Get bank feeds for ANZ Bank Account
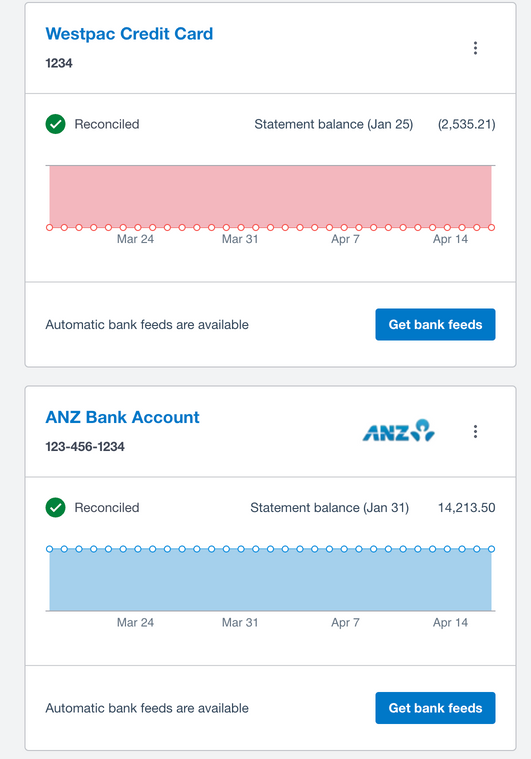 (435, 708)
